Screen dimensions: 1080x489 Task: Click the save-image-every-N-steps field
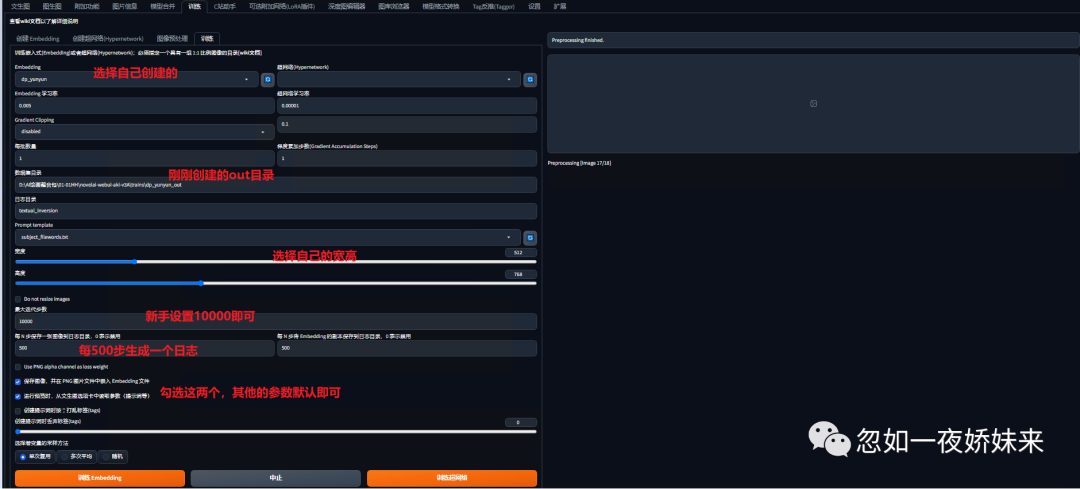click(x=145, y=348)
